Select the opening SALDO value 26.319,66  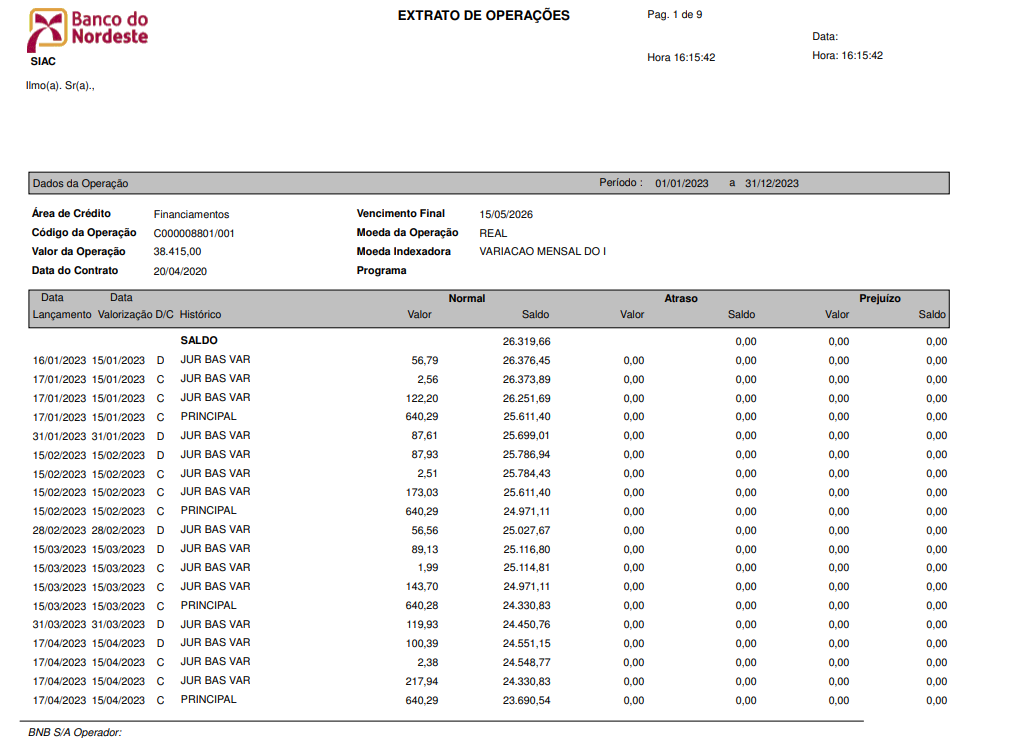[527, 341]
